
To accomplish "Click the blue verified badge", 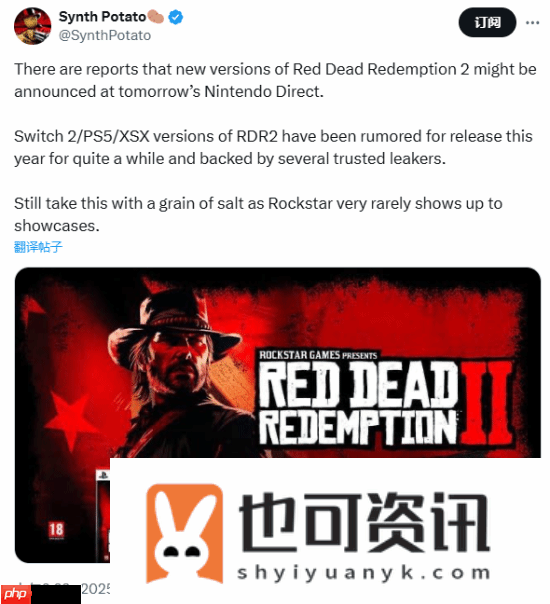I will (176, 17).
